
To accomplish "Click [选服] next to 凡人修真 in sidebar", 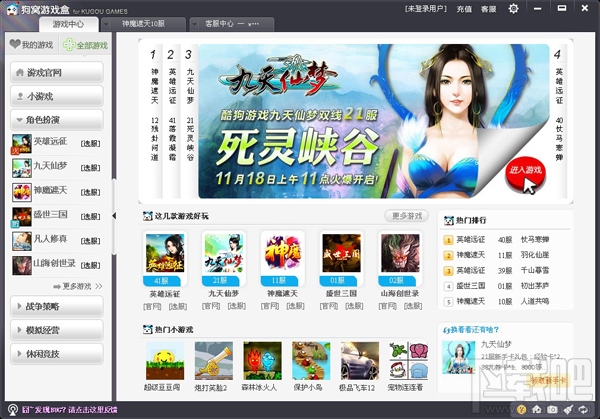I will 90,241.
